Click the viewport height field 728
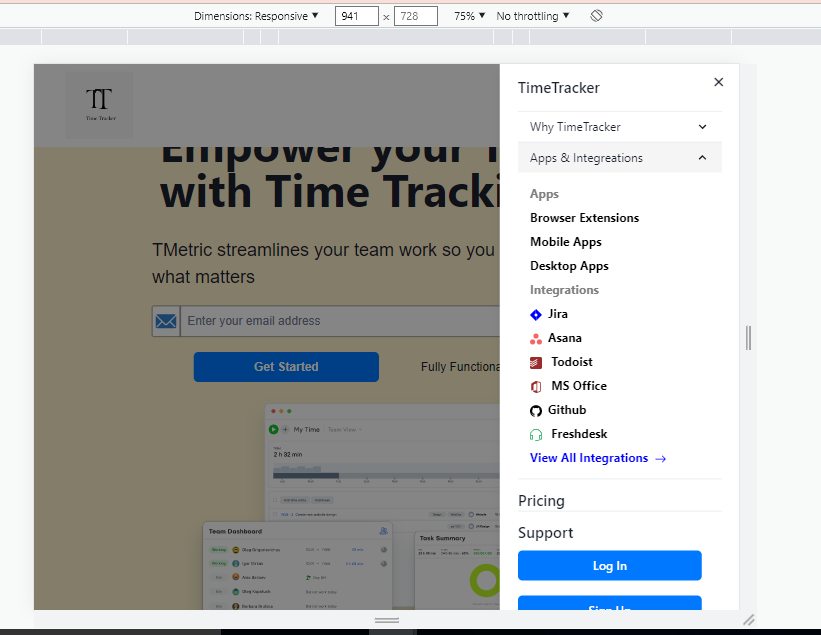821x635 pixels. [x=415, y=16]
